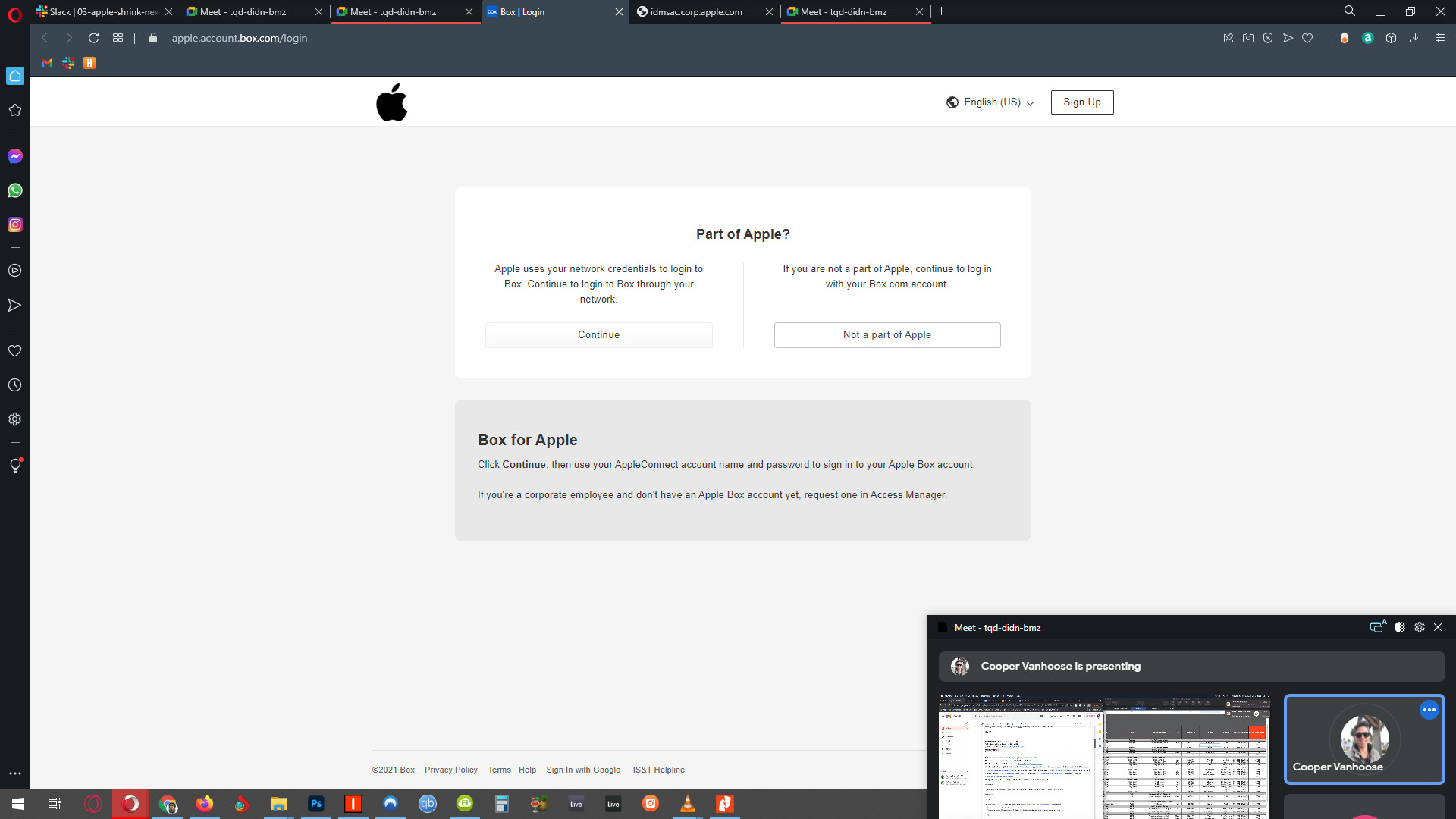
Task: Open the Speed Dial grid icon
Action: tap(118, 38)
